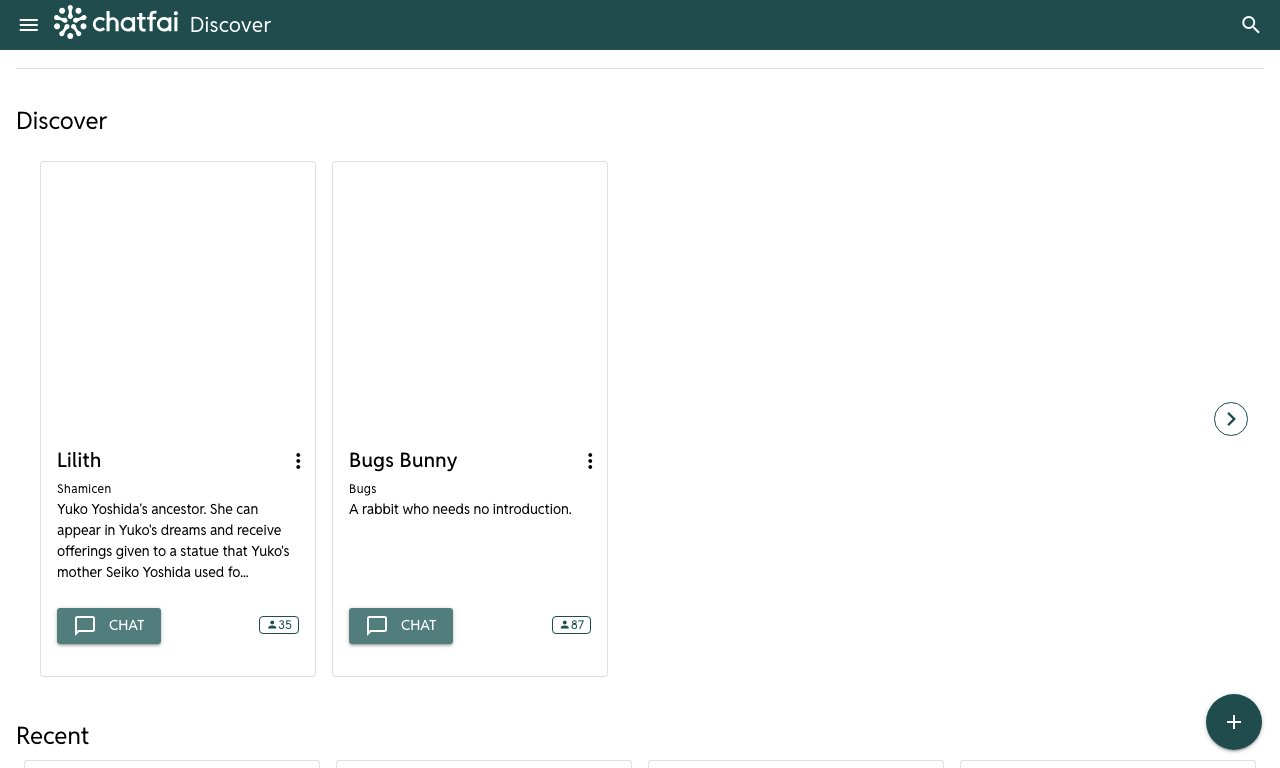Image resolution: width=1280 pixels, height=768 pixels.
Task: Select the Lilith character name
Action: [79, 460]
